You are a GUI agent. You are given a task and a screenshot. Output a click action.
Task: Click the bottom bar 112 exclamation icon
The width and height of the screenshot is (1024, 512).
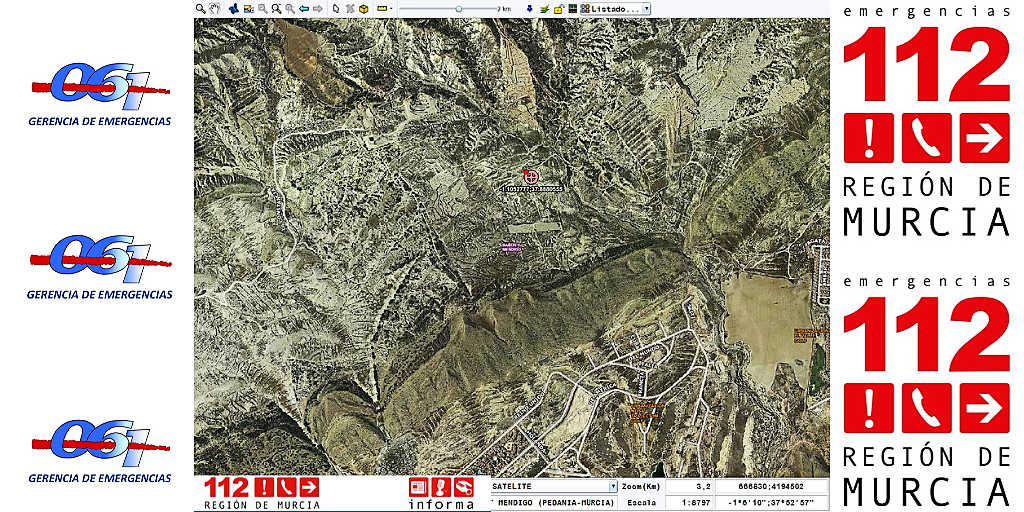coord(264,487)
